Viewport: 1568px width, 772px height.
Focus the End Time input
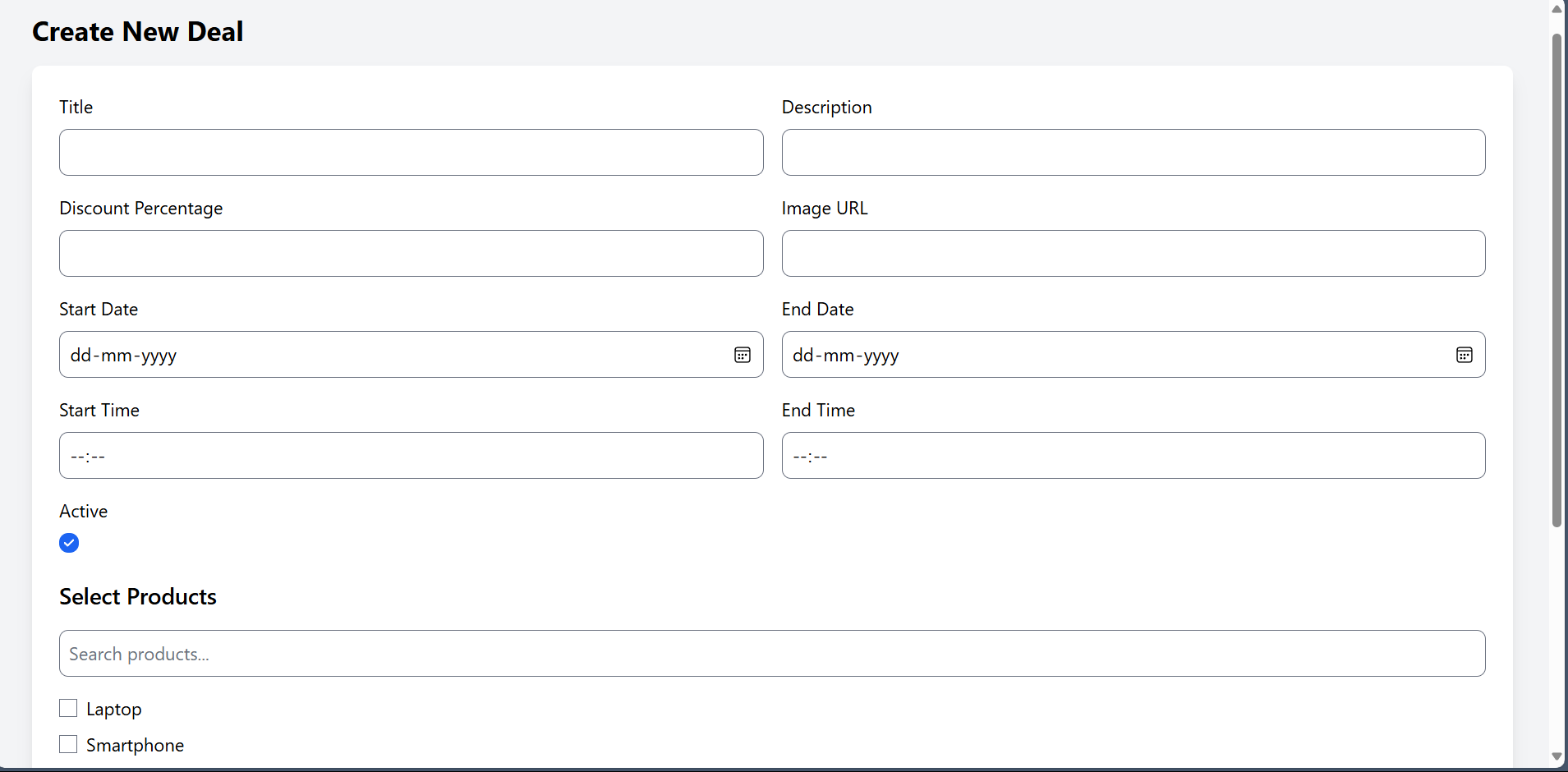pos(1133,456)
